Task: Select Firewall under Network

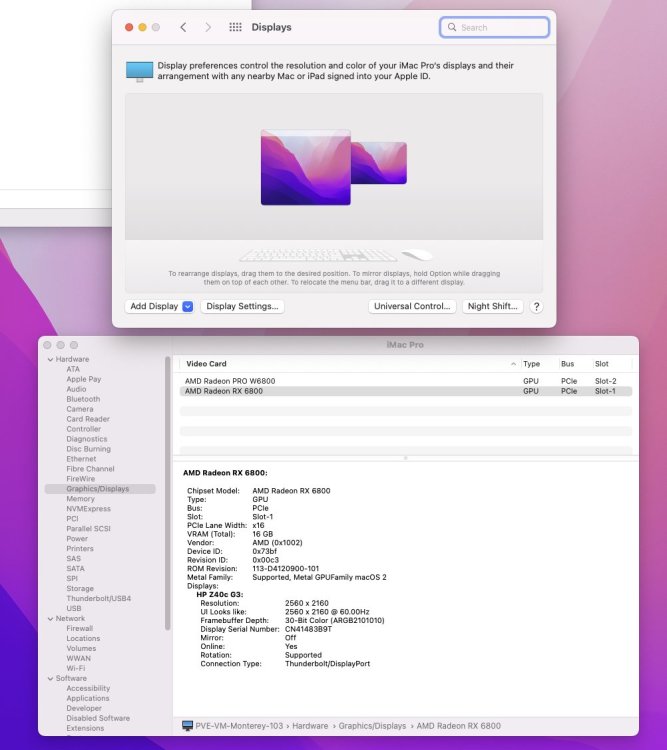Action: [x=79, y=629]
